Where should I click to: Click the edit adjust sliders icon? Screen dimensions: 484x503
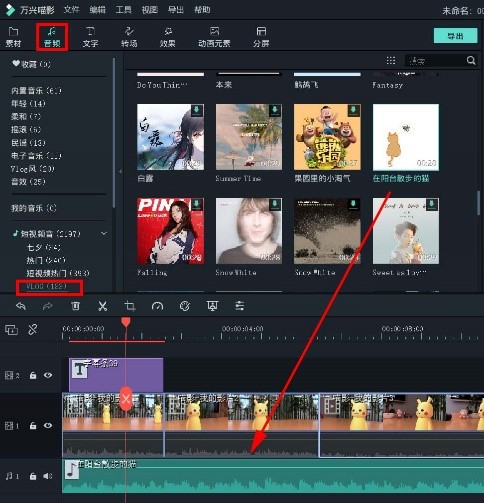point(240,306)
